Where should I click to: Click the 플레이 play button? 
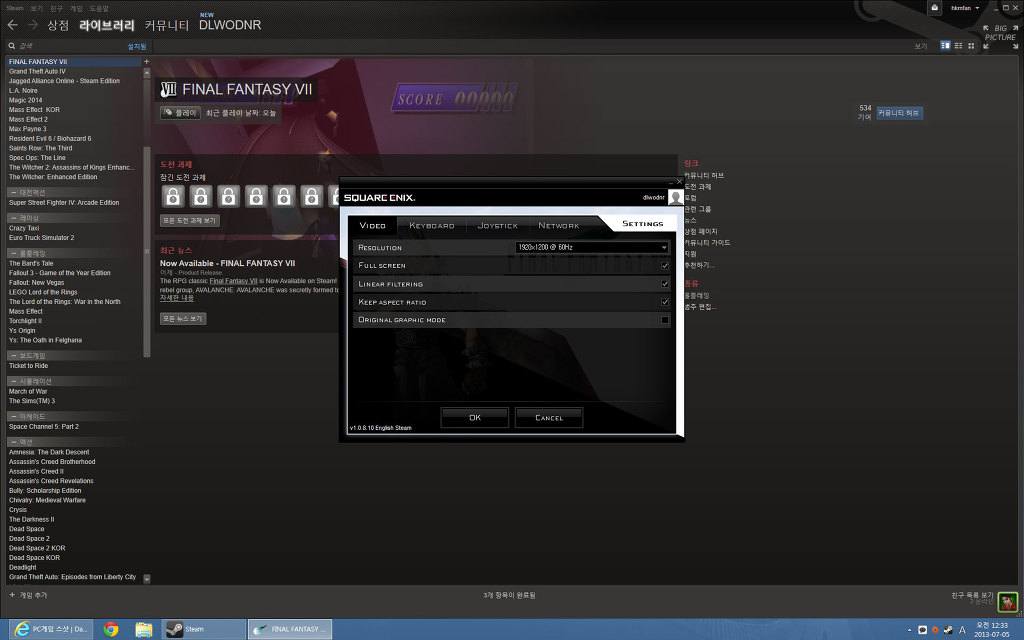[x=181, y=113]
